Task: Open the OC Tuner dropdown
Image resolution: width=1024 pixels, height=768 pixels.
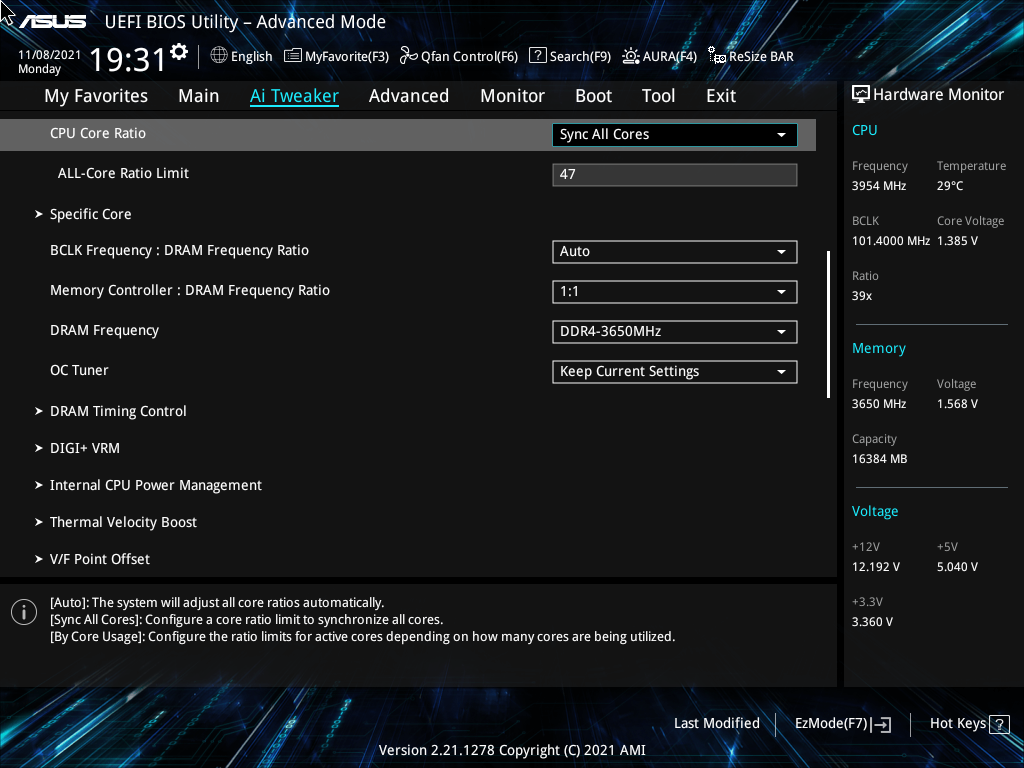Action: coord(675,372)
